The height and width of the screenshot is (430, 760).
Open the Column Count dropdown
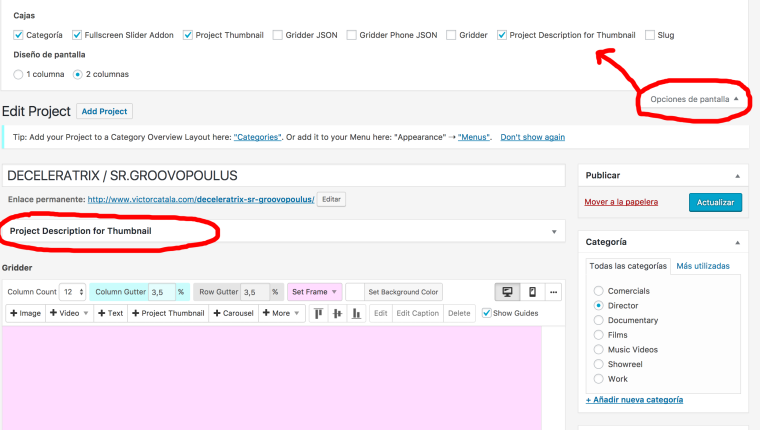click(x=72, y=292)
